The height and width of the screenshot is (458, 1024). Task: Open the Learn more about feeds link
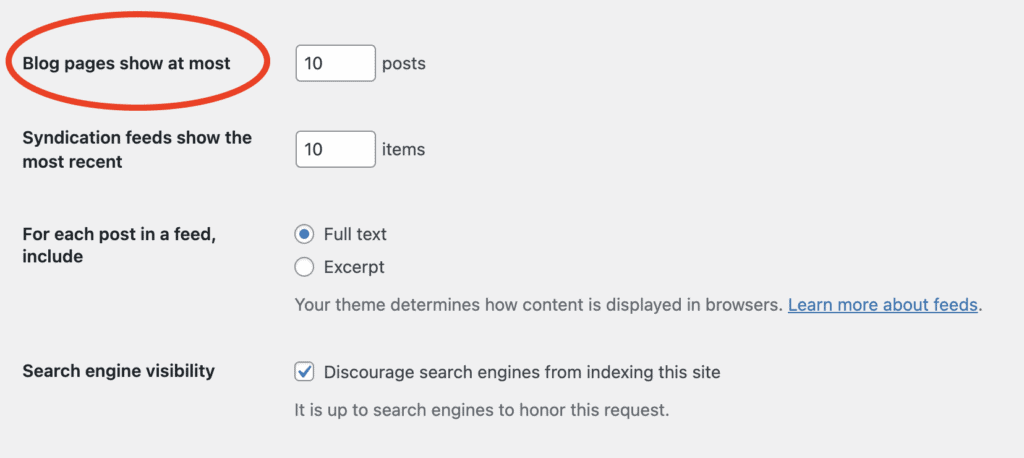pyautogui.click(x=882, y=305)
